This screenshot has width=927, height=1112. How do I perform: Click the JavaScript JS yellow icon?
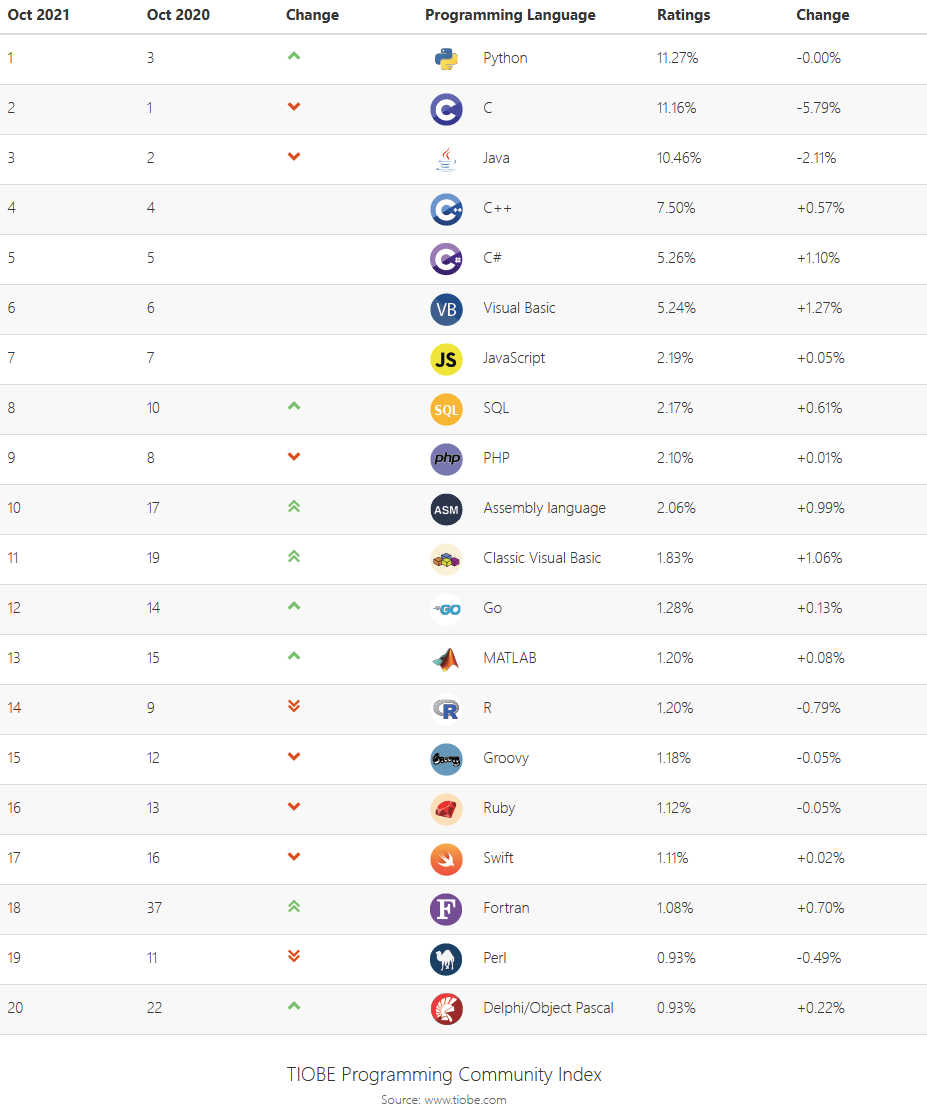[446, 358]
